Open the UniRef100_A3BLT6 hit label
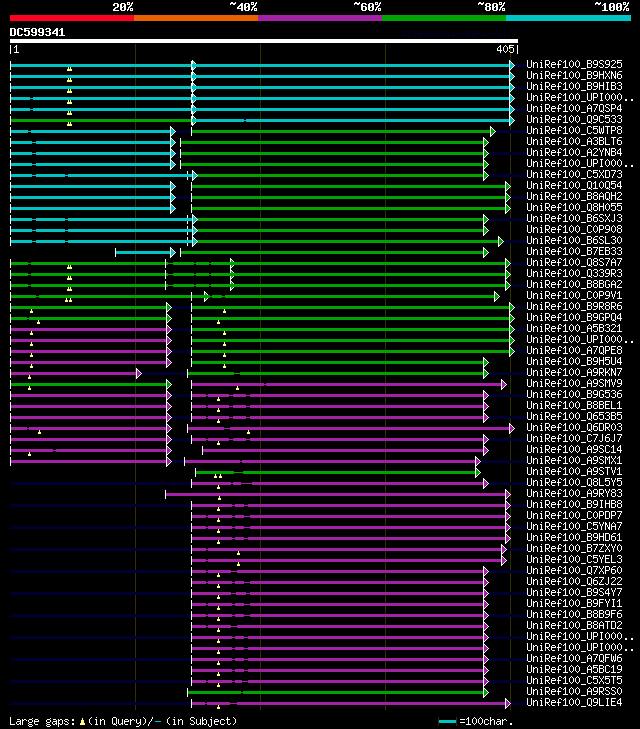 [x=574, y=141]
